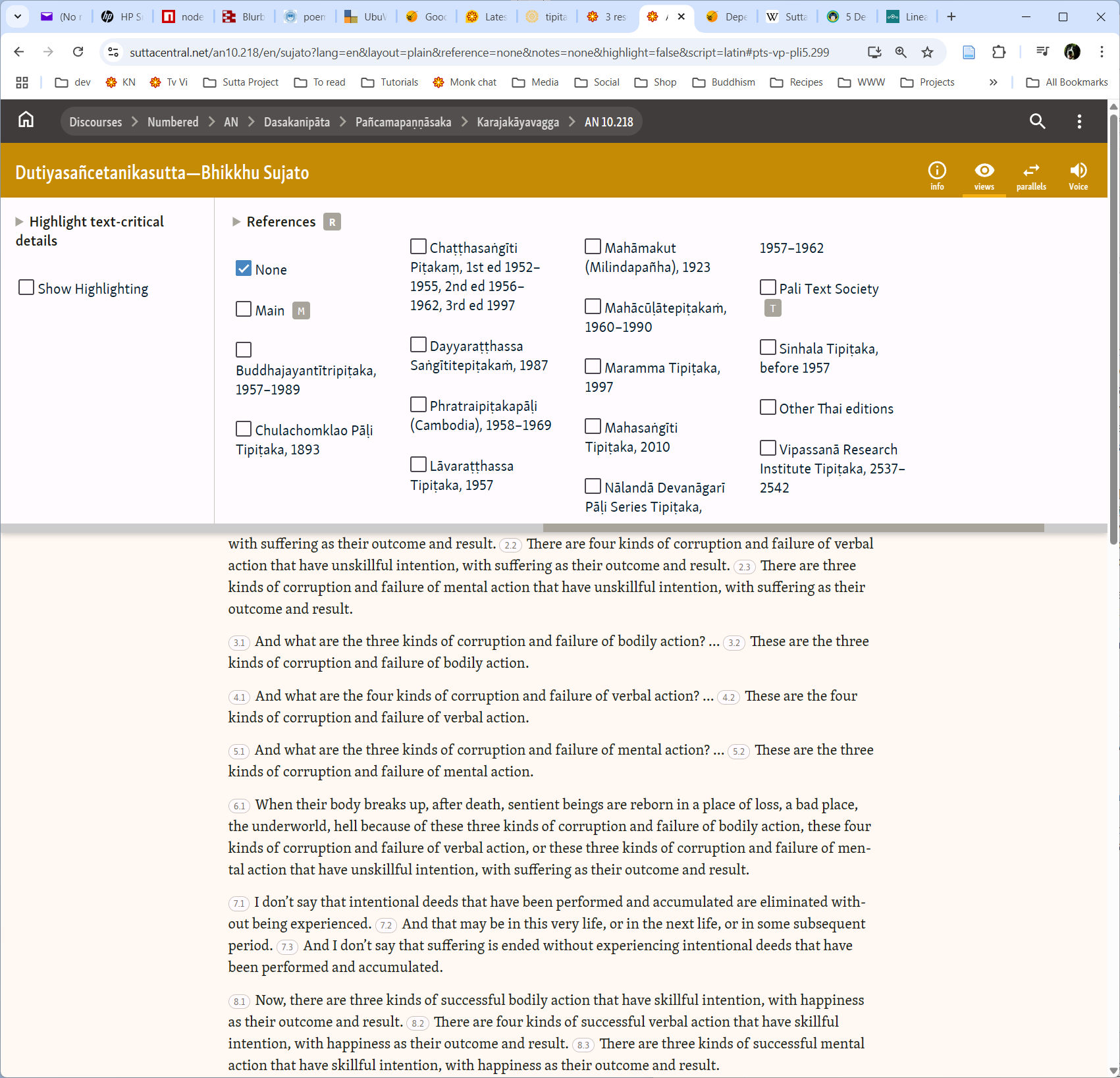Check Other Thai editions checkbox
The height and width of the screenshot is (1078, 1120).
coord(768,408)
